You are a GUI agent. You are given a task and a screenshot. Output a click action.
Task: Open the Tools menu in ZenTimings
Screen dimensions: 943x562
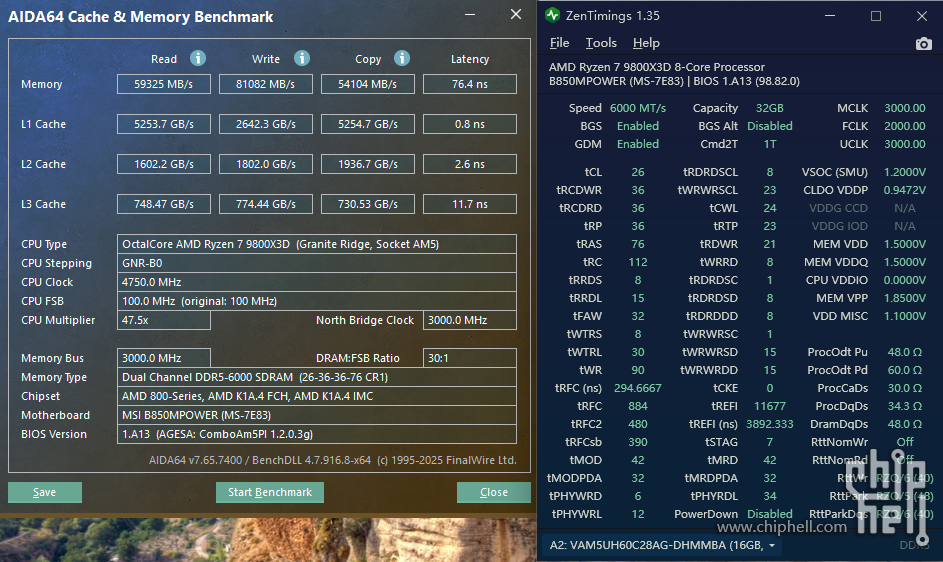[x=601, y=43]
